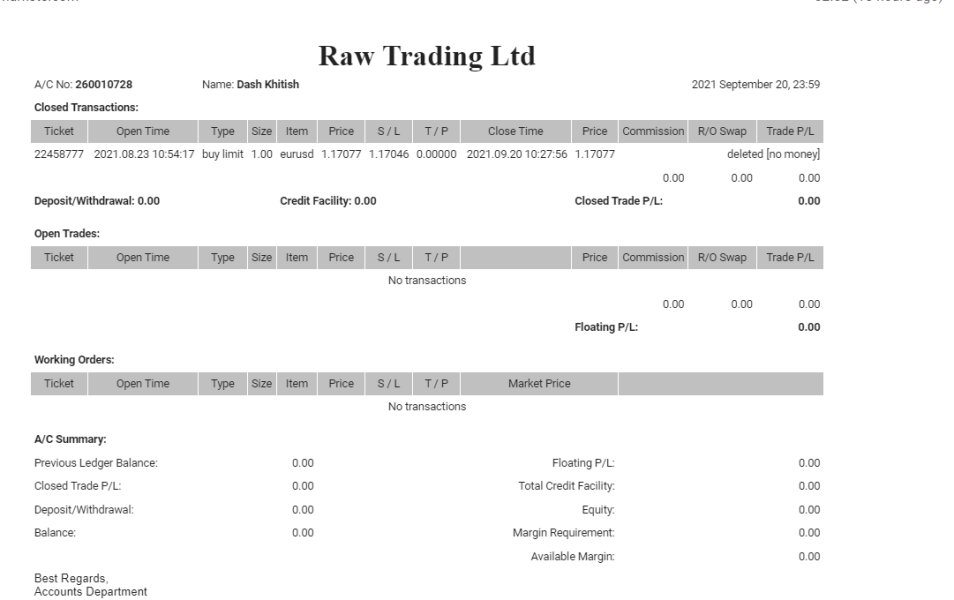The height and width of the screenshot is (600, 954).
Task: Click the Floating P/L label under Open Trades
Action: tap(606, 327)
